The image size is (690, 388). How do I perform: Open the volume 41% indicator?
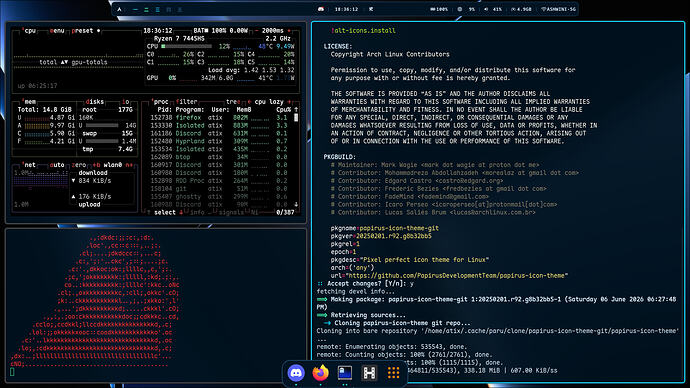pyautogui.click(x=493, y=9)
